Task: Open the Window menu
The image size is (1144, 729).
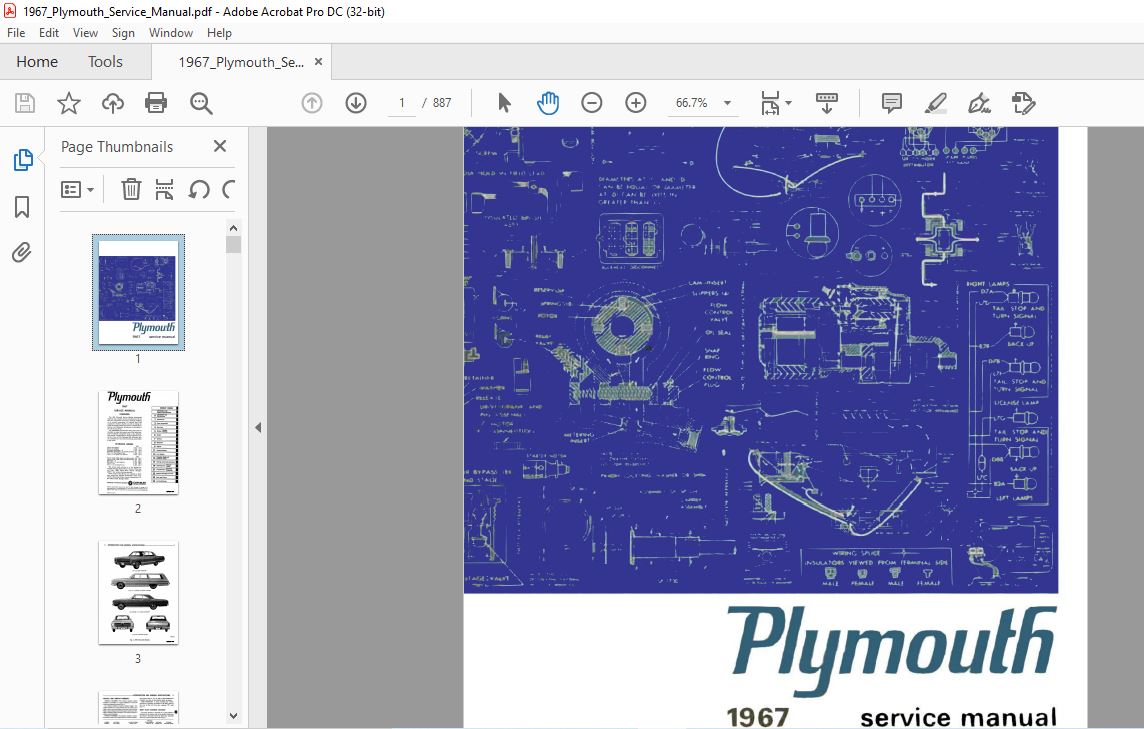Action: point(171,33)
